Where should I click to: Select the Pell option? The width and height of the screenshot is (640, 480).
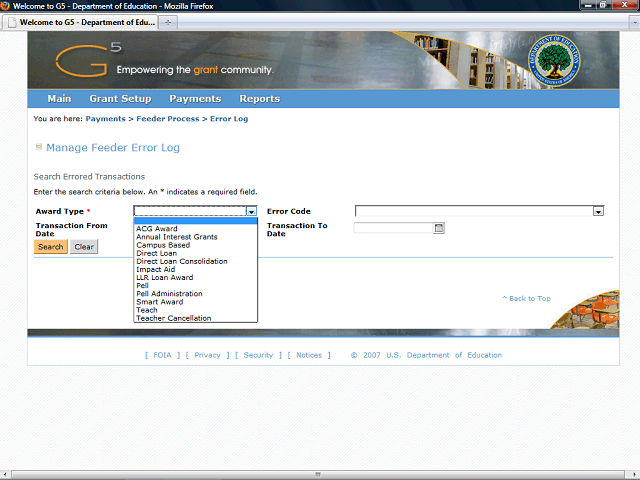click(142, 286)
